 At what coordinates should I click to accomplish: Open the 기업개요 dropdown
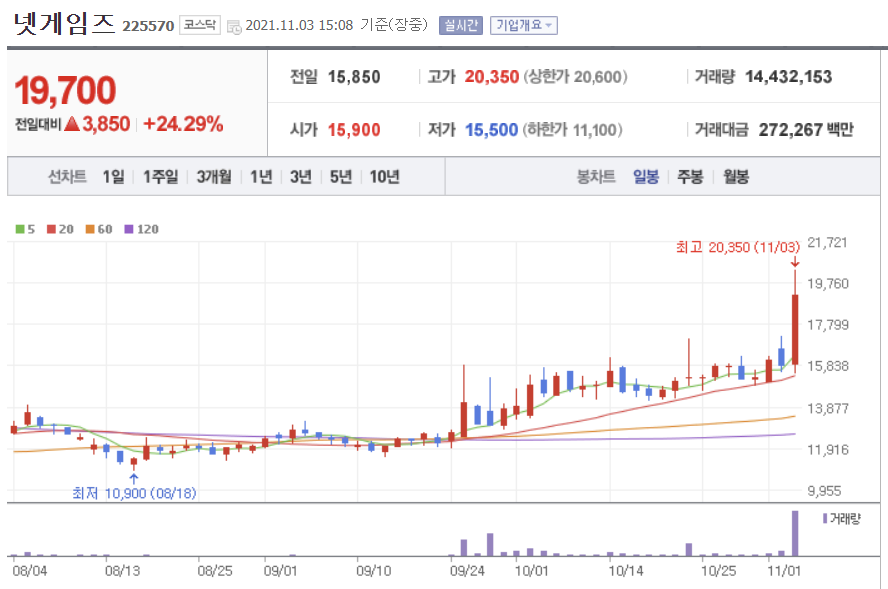(524, 25)
